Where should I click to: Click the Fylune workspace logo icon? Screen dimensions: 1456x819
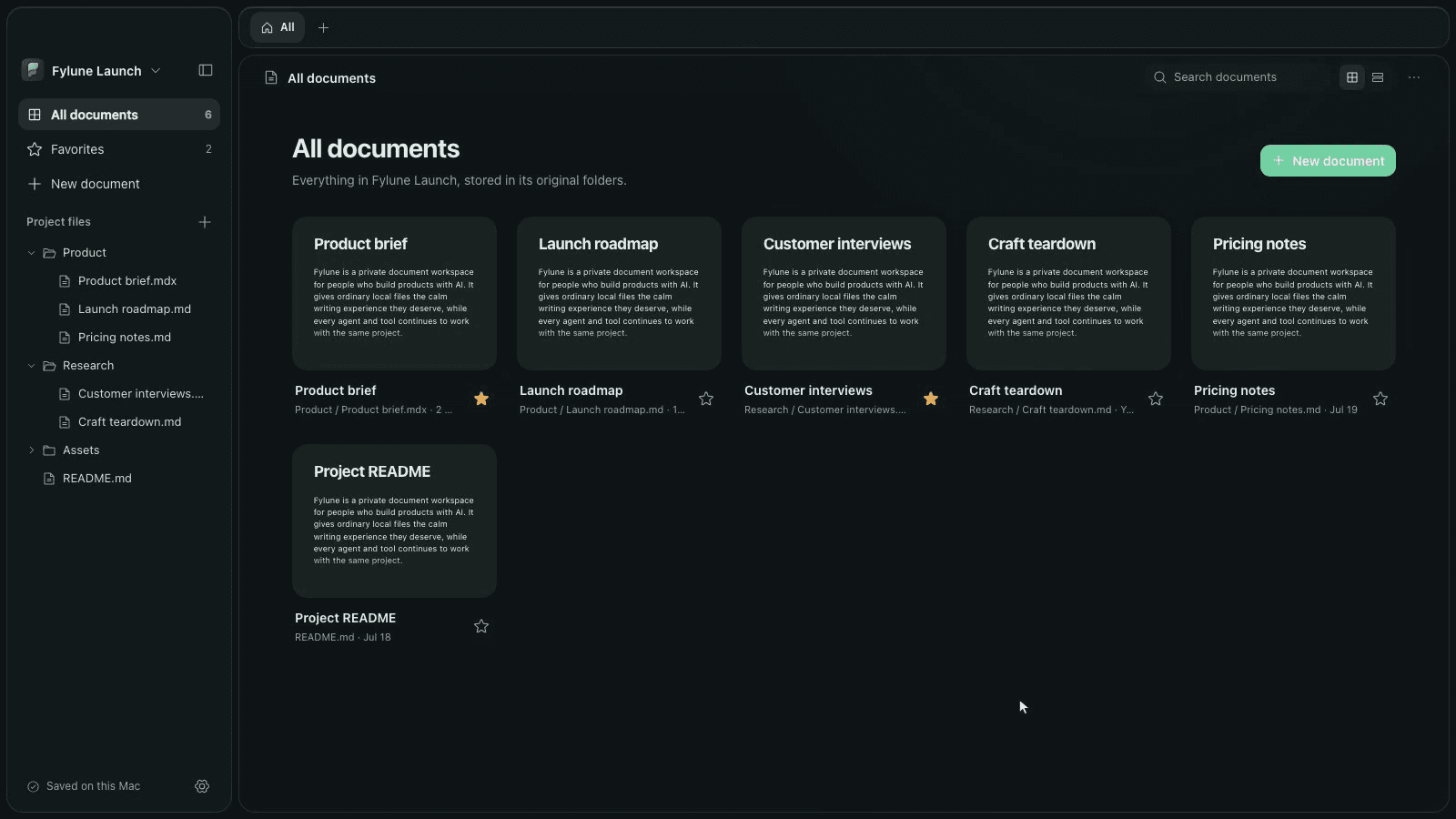33,70
